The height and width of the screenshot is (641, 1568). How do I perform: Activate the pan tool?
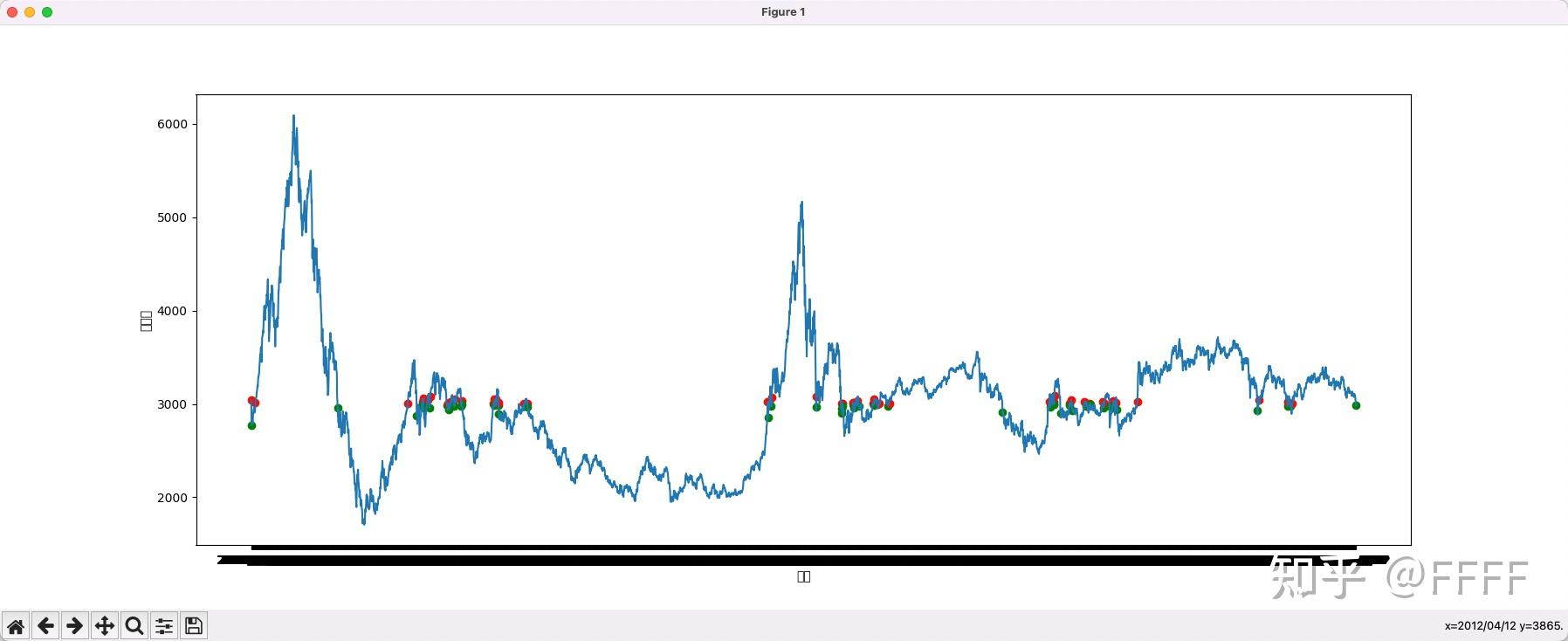pos(105,625)
